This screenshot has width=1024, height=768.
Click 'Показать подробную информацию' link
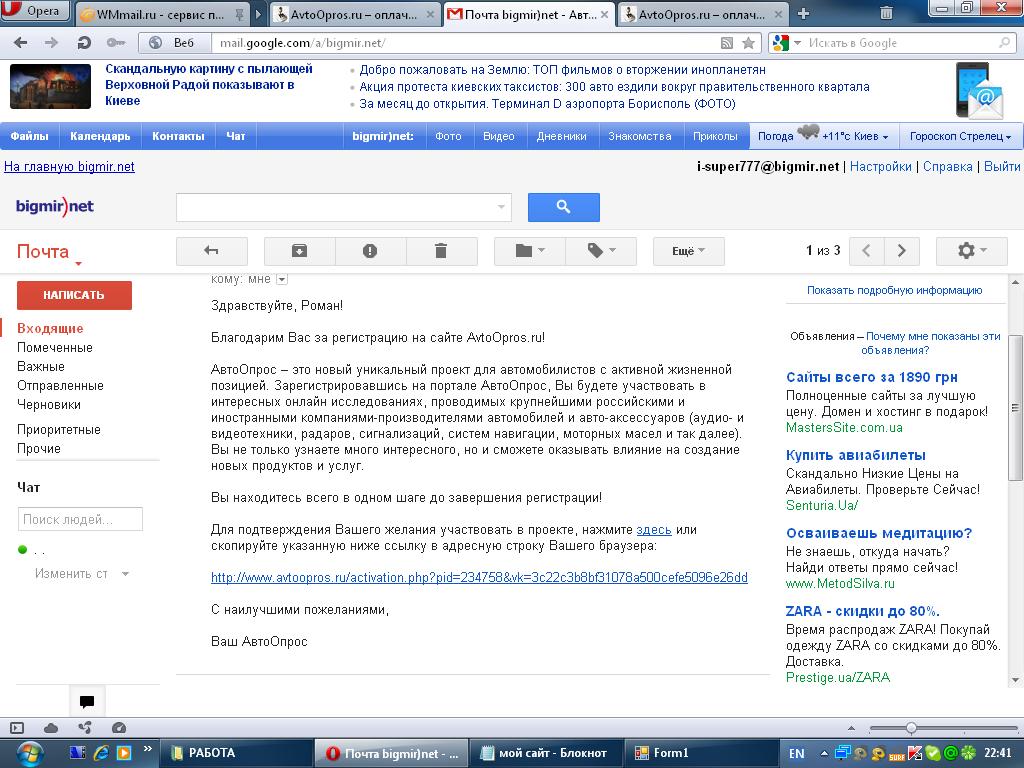click(894, 290)
